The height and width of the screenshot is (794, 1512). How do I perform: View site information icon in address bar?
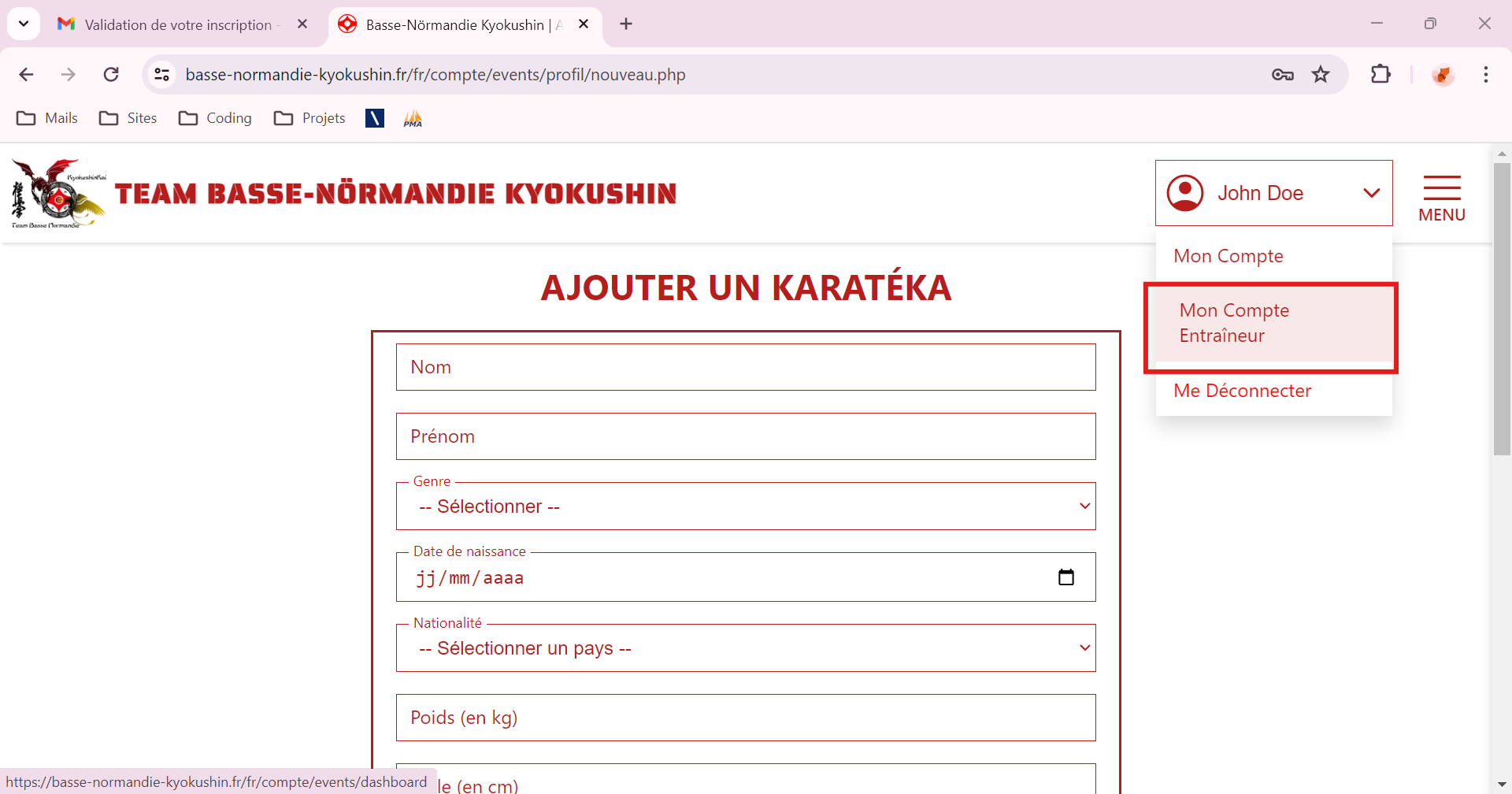coord(162,74)
